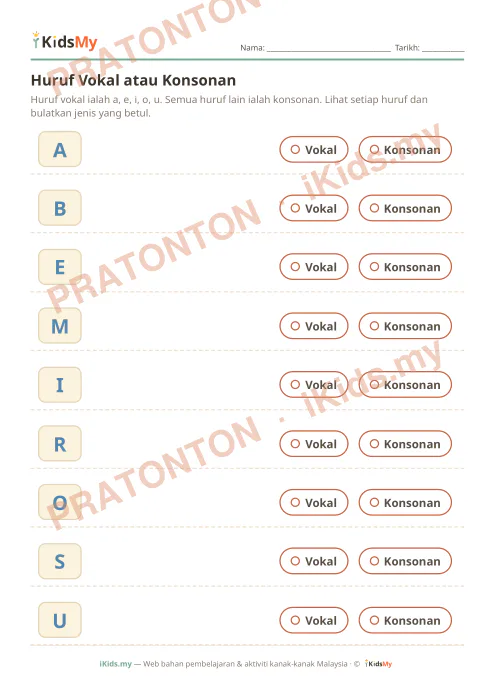Select Vokal for letter E
This screenshot has height=700, width=495.
point(314,267)
